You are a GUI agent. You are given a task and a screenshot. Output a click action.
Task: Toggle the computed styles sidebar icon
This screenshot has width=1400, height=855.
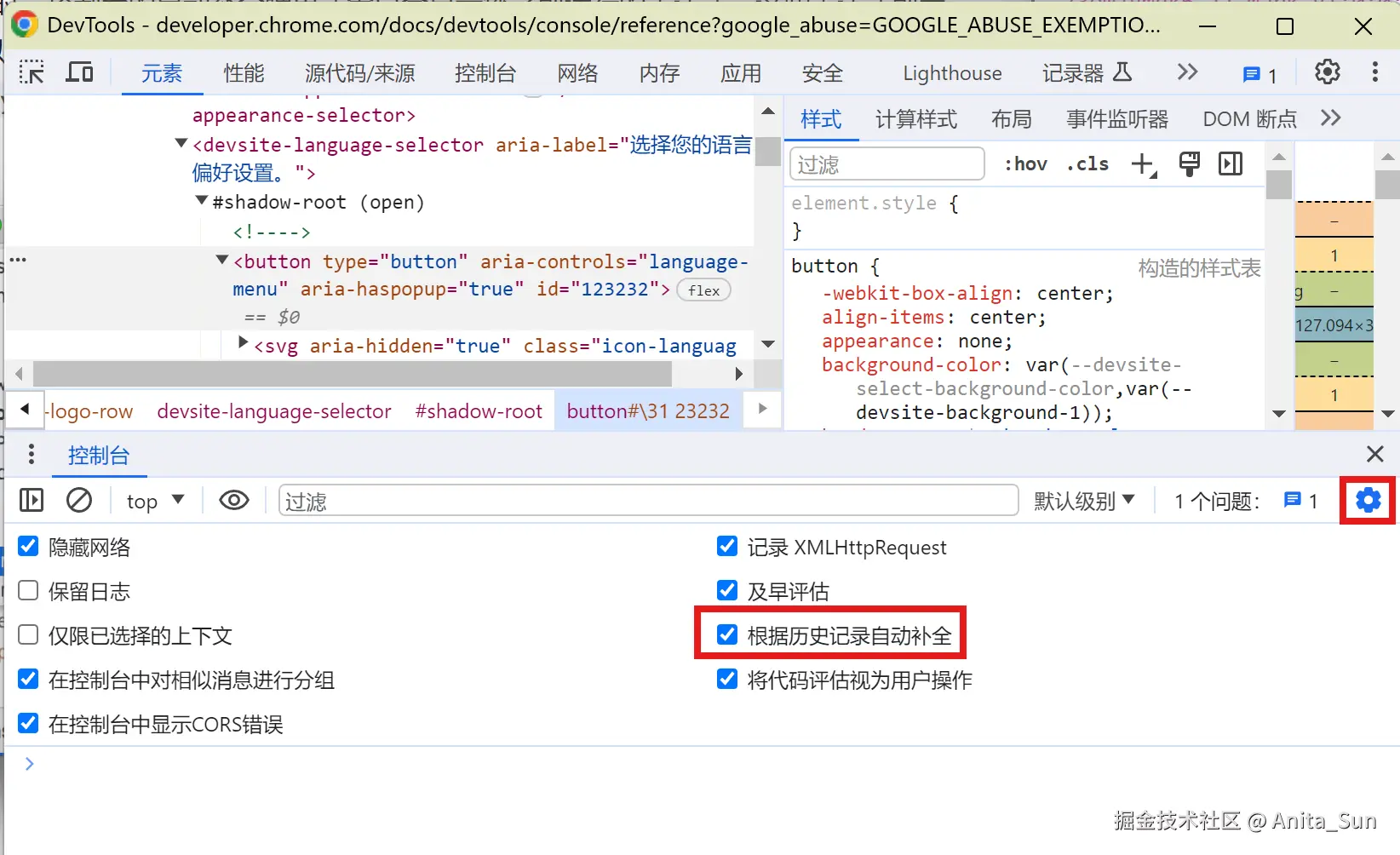pyautogui.click(x=1231, y=164)
